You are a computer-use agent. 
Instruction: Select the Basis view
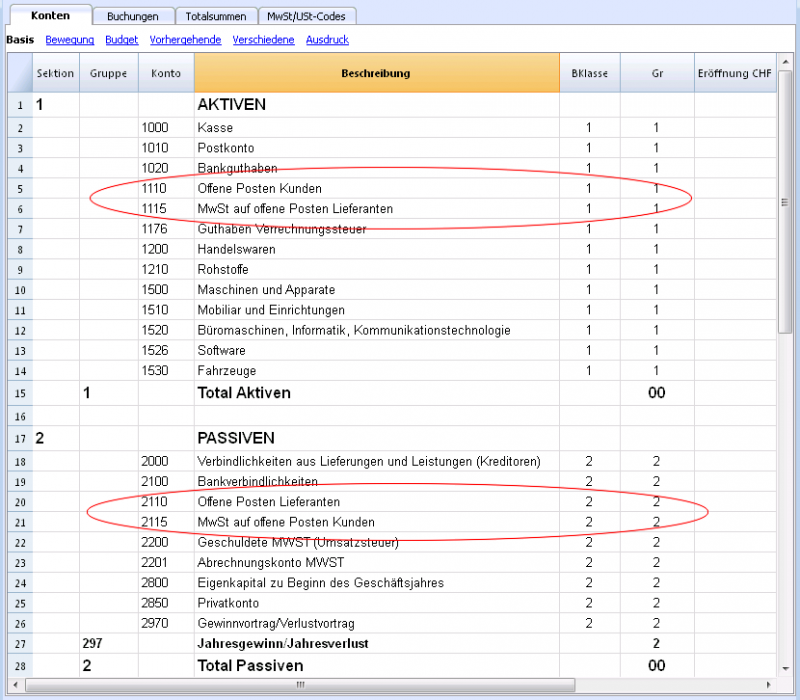click(20, 40)
